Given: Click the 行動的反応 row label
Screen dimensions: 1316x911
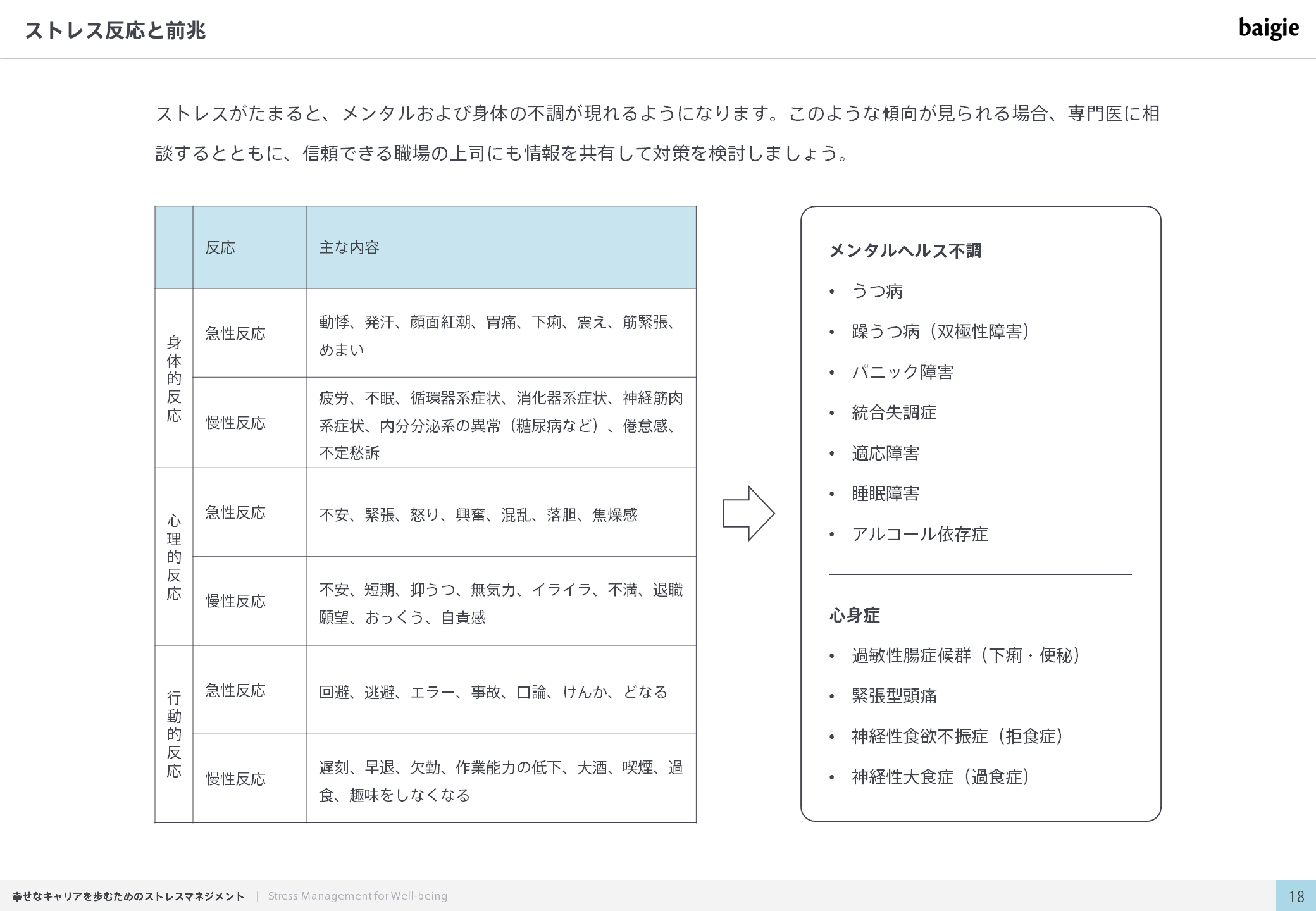Looking at the screenshot, I should coord(174,734).
